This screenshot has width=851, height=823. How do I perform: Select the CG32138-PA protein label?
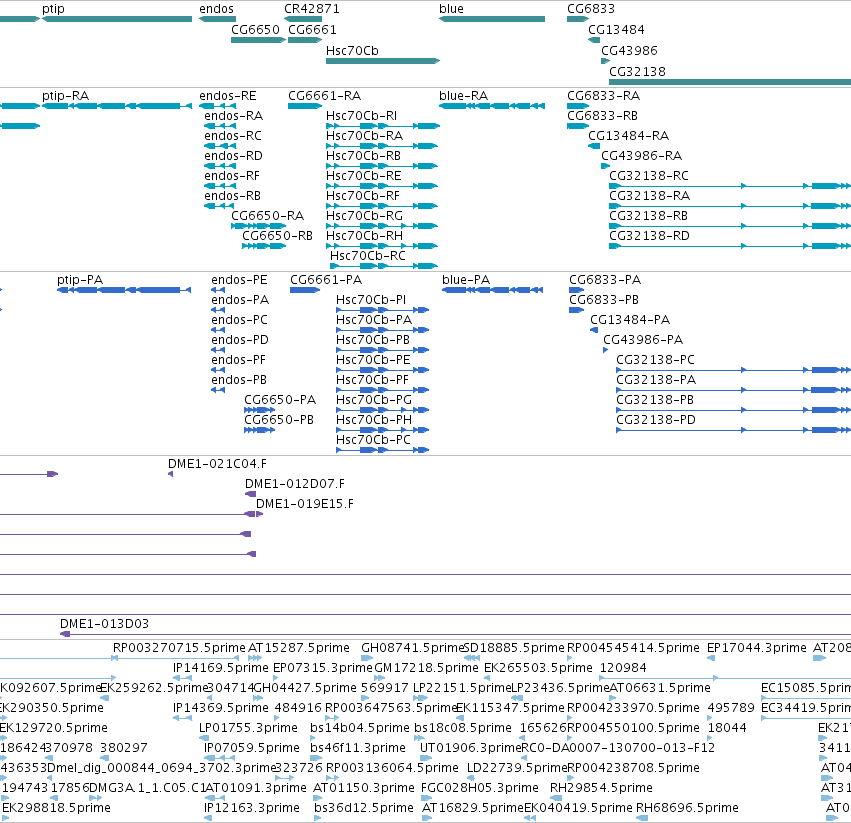coord(656,379)
